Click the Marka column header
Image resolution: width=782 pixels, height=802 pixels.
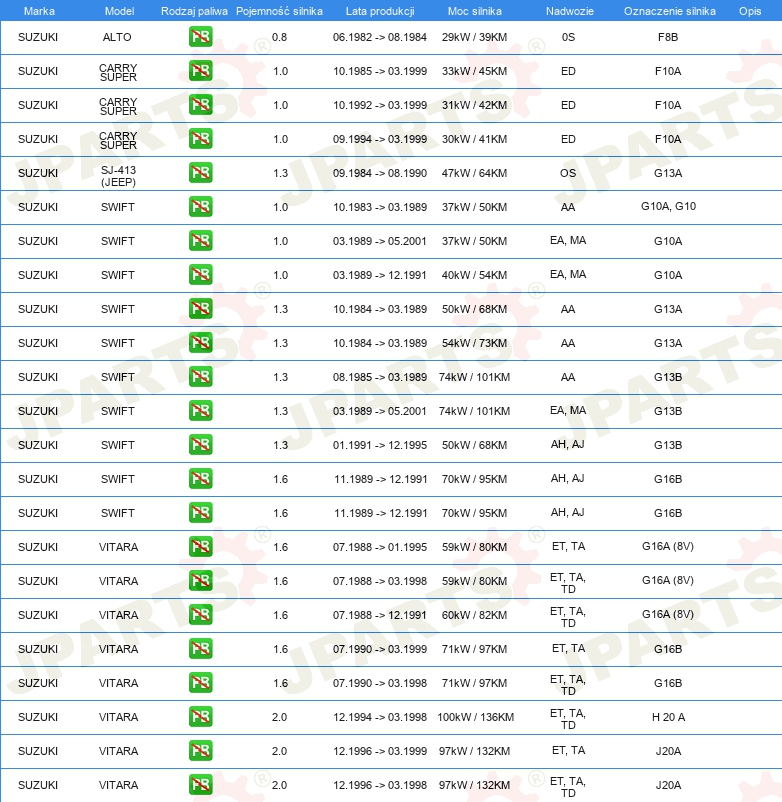point(39,11)
